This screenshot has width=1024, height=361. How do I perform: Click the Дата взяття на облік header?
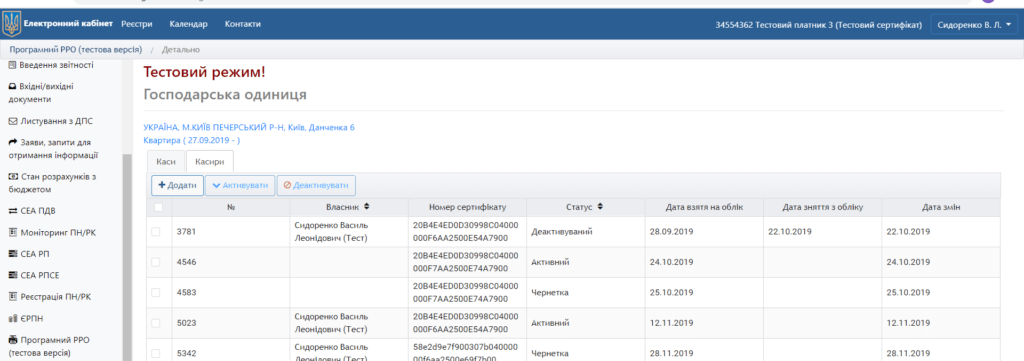tap(704, 207)
